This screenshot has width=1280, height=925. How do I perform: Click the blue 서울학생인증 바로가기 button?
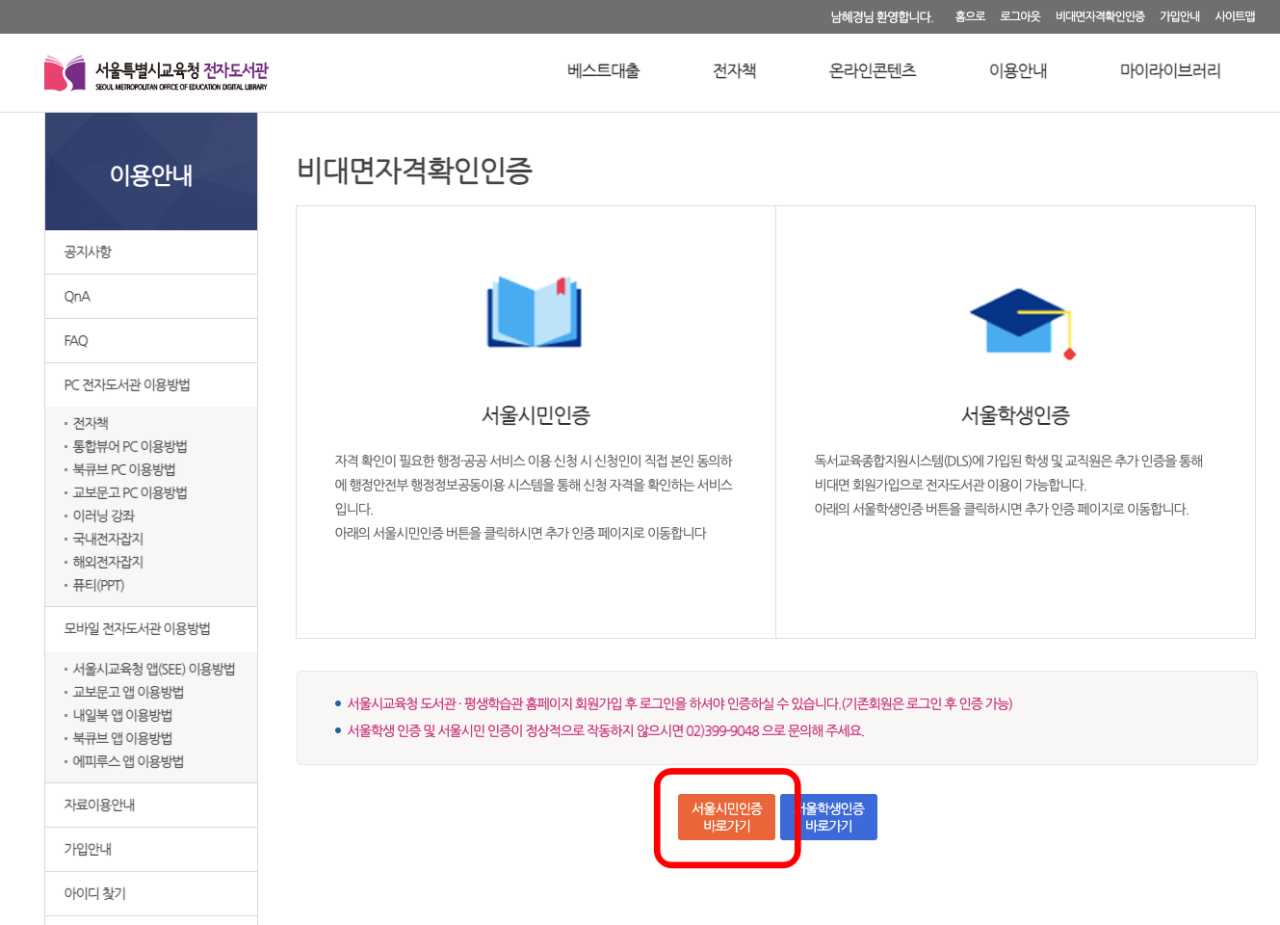829,817
